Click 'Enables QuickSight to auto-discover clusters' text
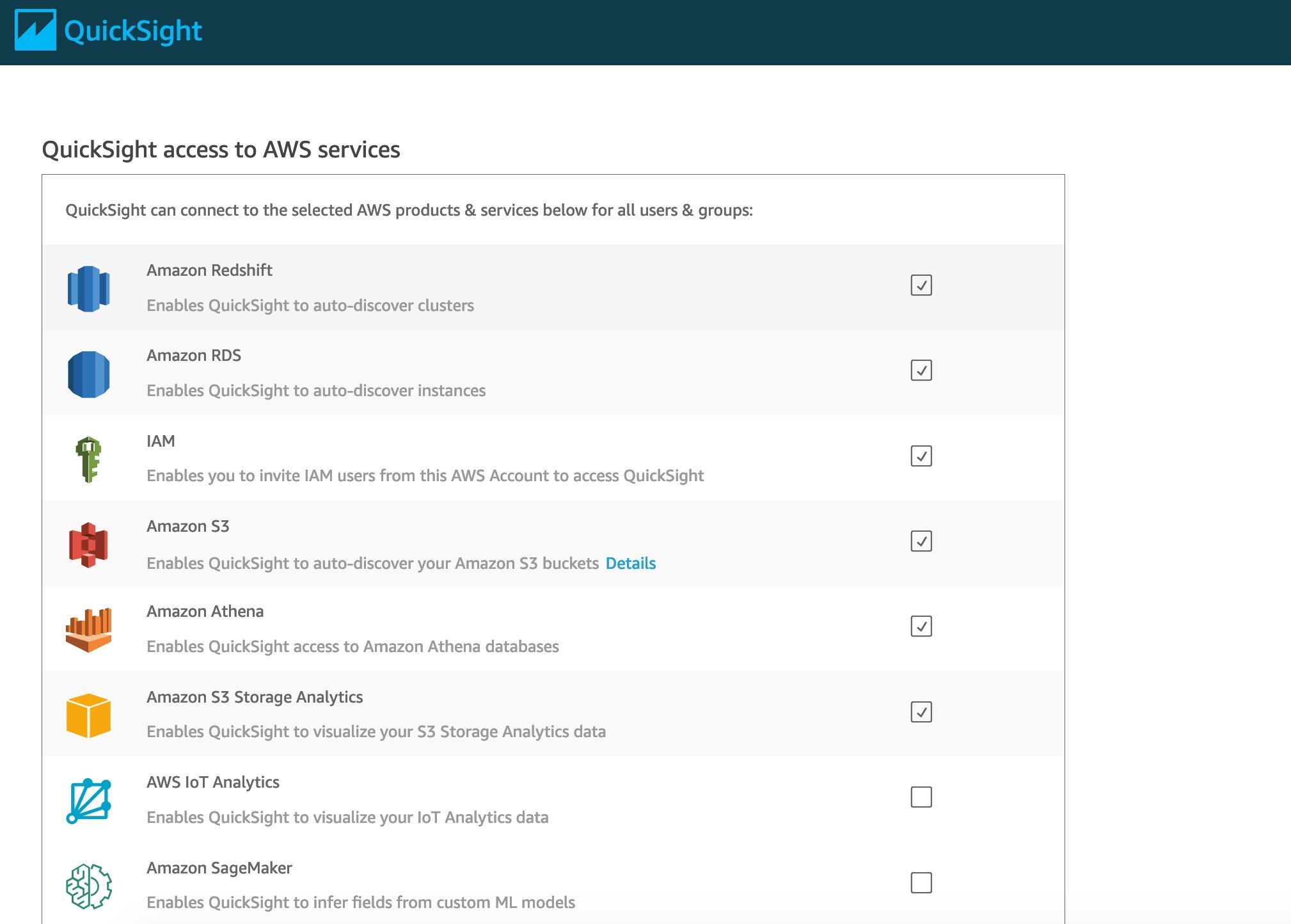Viewport: 1291px width, 924px height. [310, 305]
